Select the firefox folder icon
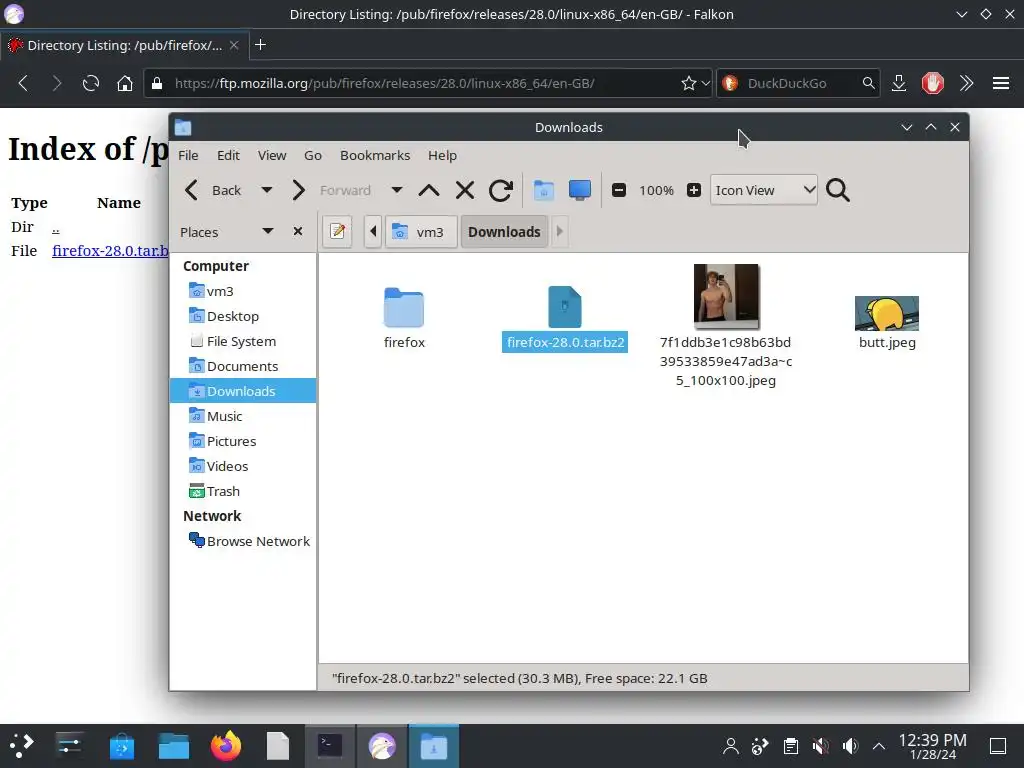 (404, 308)
